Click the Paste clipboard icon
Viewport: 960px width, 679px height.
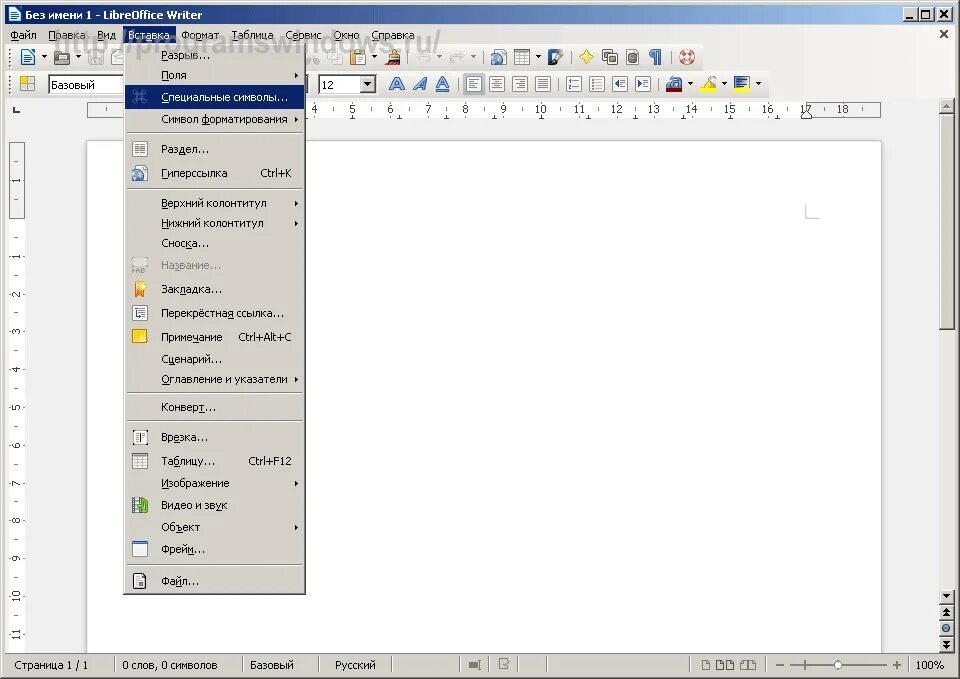point(358,58)
